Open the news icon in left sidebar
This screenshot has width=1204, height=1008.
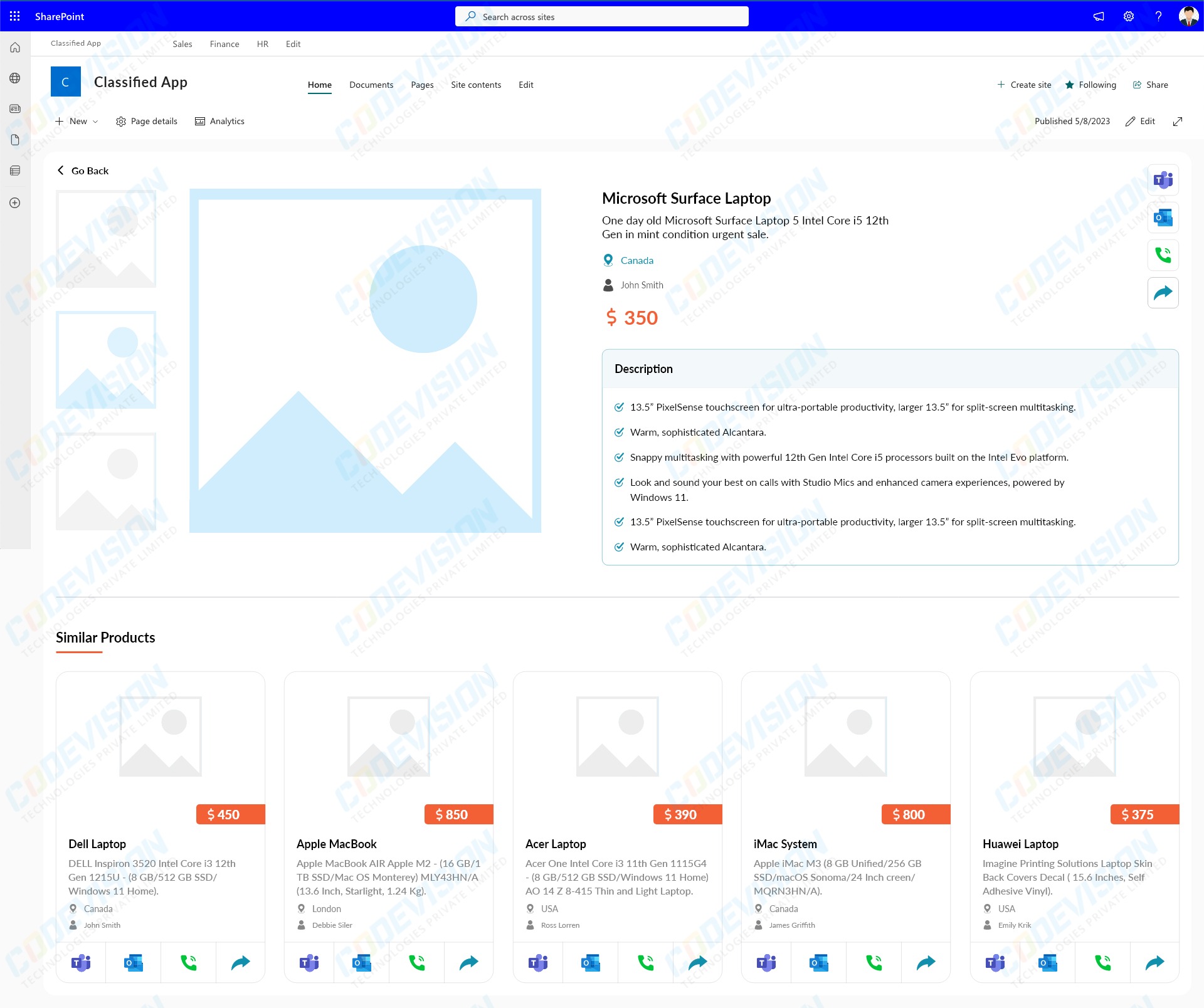click(15, 109)
